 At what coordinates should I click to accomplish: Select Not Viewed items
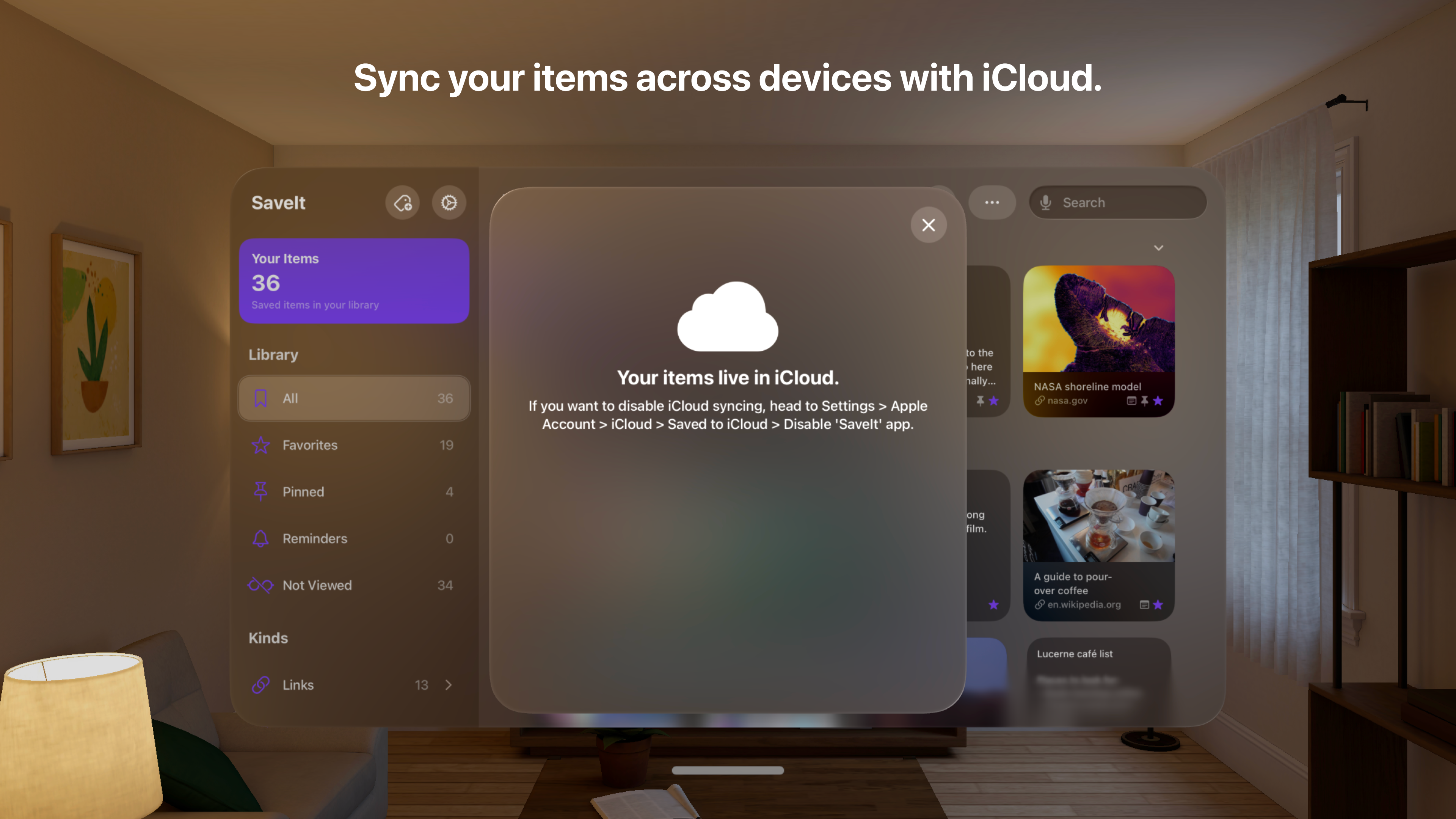click(x=354, y=585)
